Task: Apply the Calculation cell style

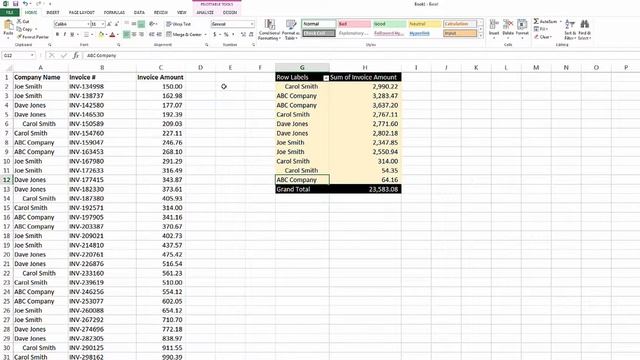Action: point(460,24)
